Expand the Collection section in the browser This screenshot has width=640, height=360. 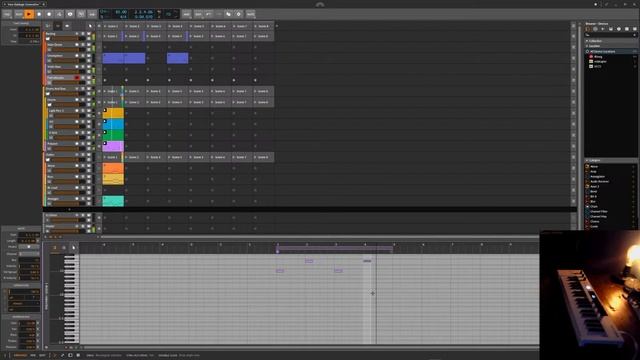[611, 41]
